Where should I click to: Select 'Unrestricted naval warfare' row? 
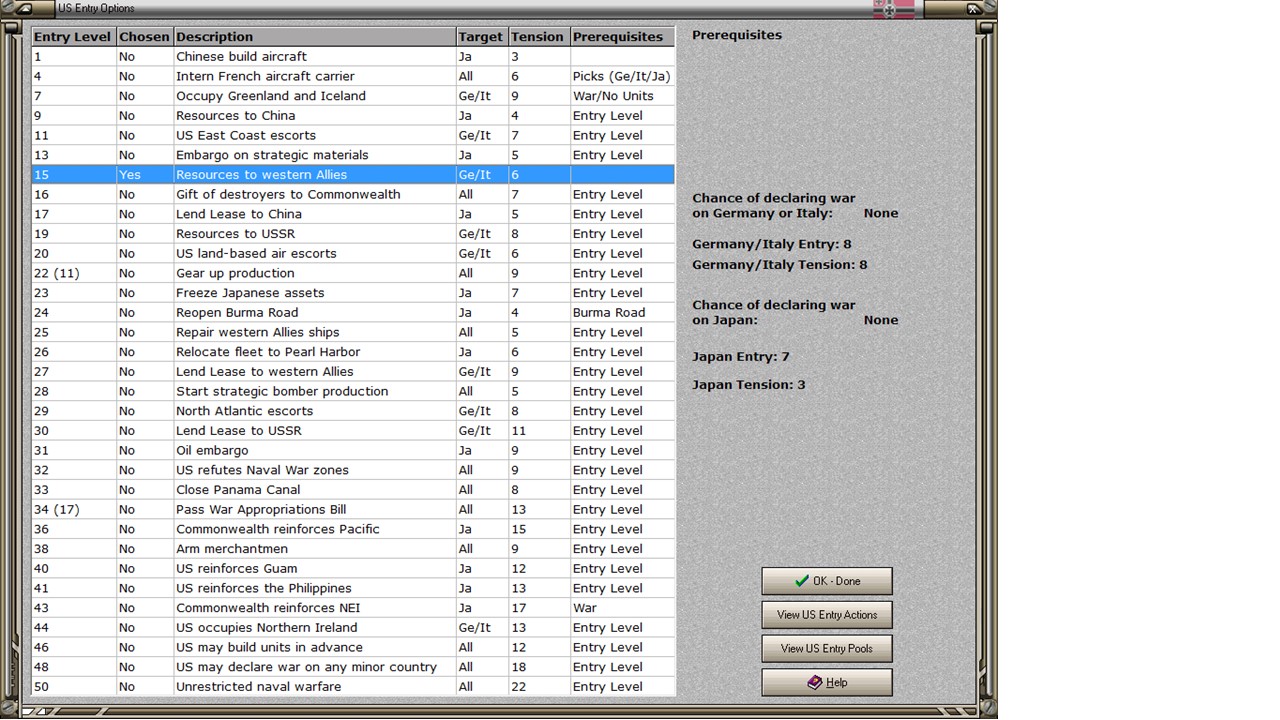353,686
